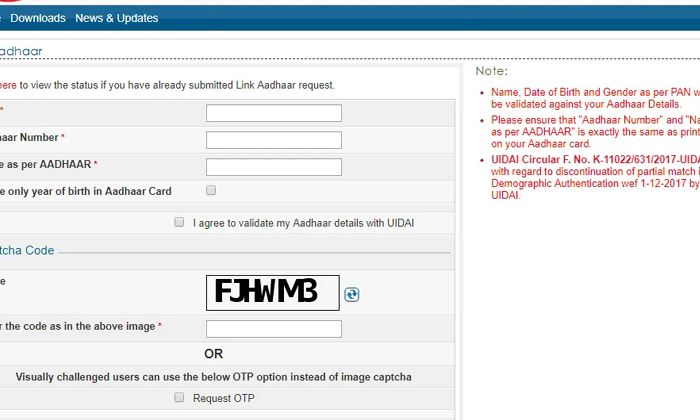The image size is (700, 420).
Task: Click the 'Visually challenged users' notice text
Action: pos(213,377)
